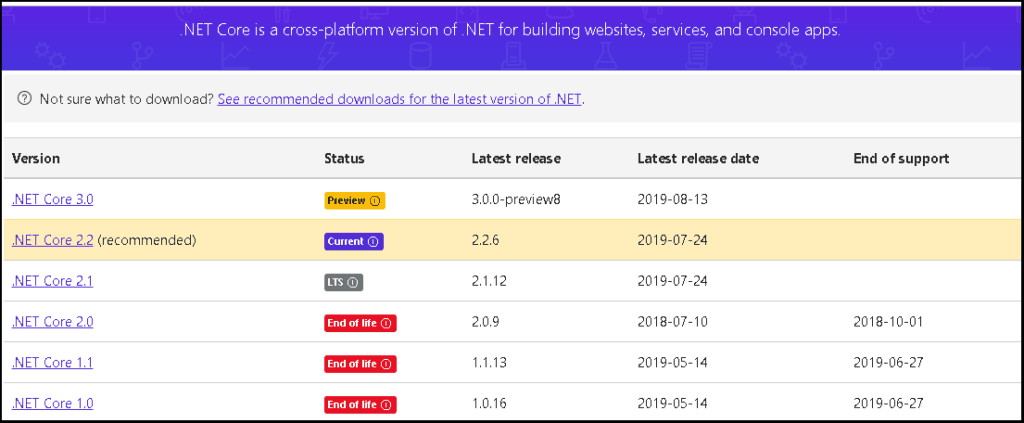The height and width of the screenshot is (423, 1024).
Task: Open the .NET Core 1.0 link
Action: pos(52,403)
